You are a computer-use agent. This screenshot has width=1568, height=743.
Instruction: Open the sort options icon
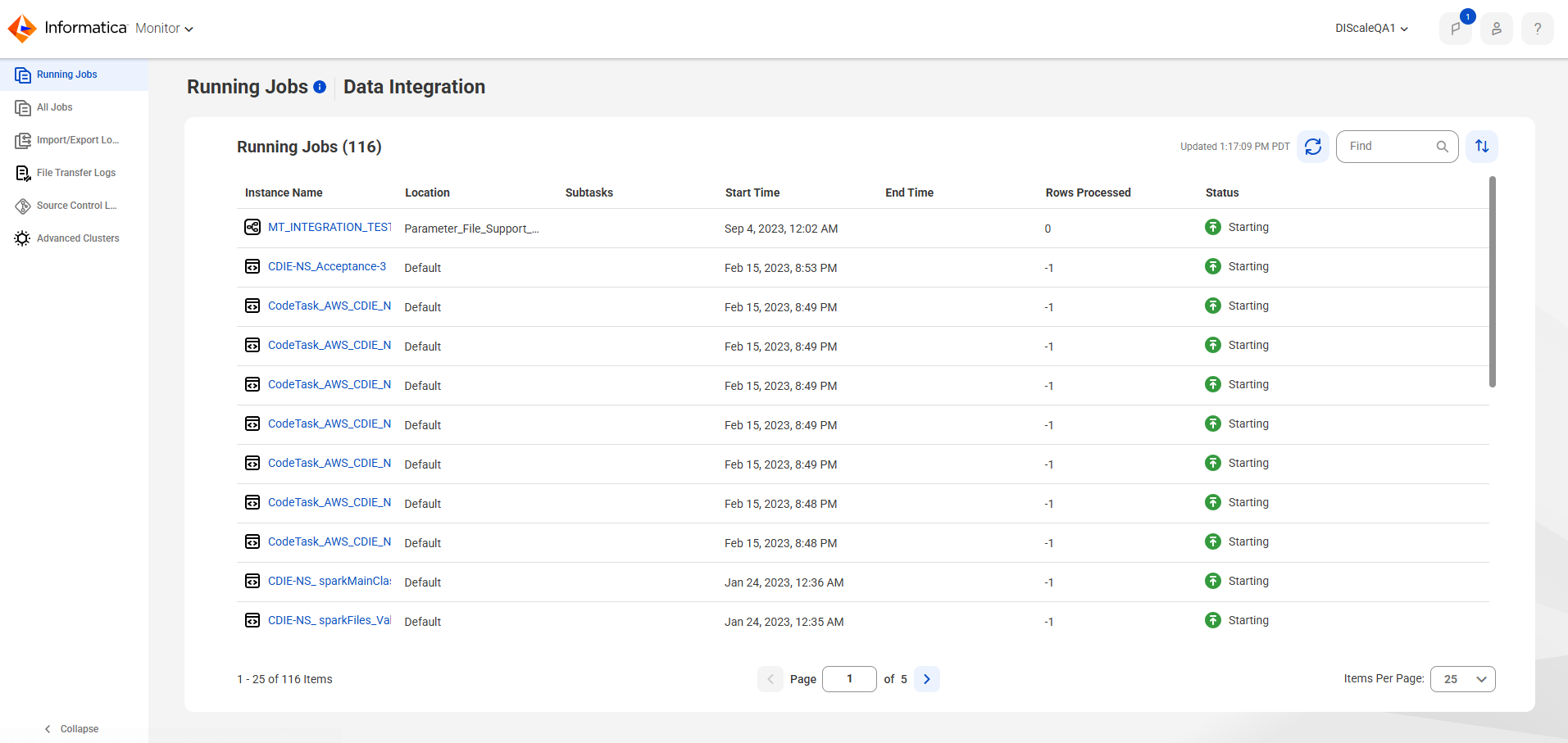pyautogui.click(x=1482, y=147)
